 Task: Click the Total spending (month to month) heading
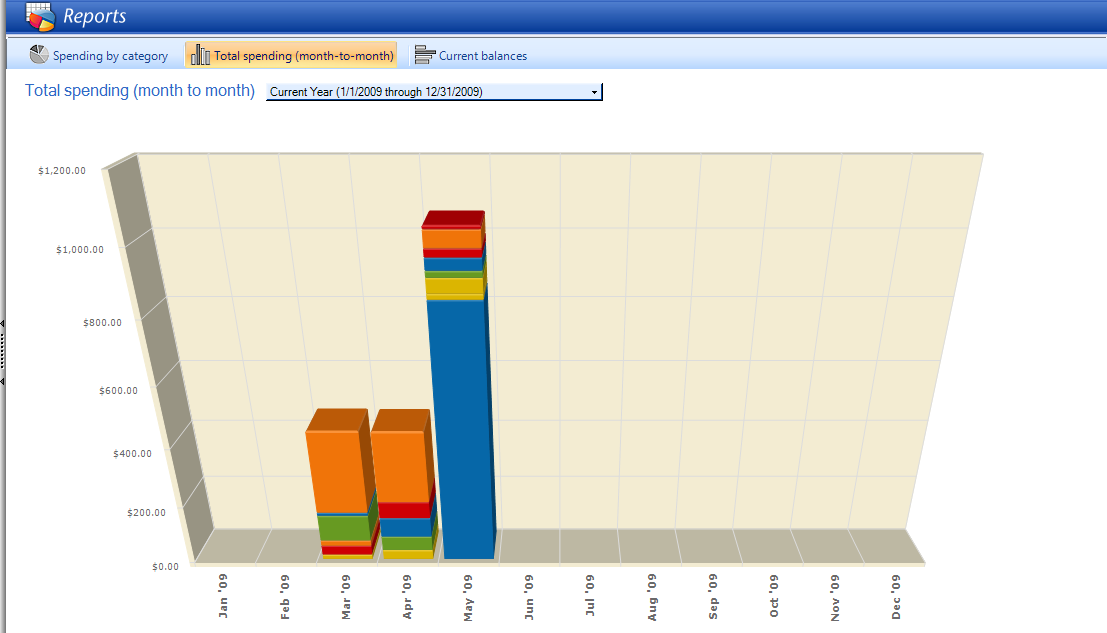pos(140,91)
